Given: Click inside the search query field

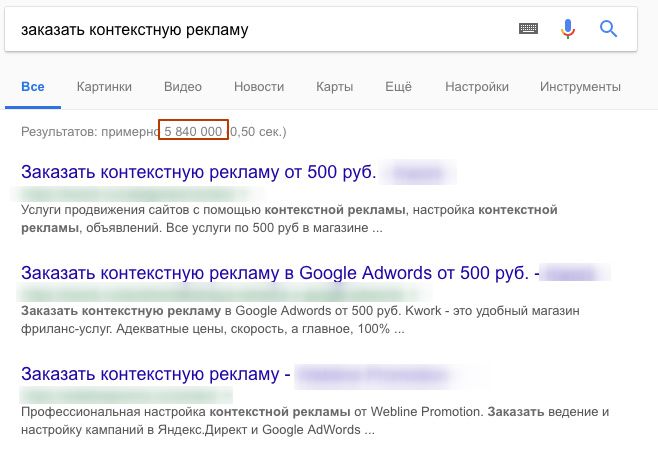Looking at the screenshot, I should 250,29.
